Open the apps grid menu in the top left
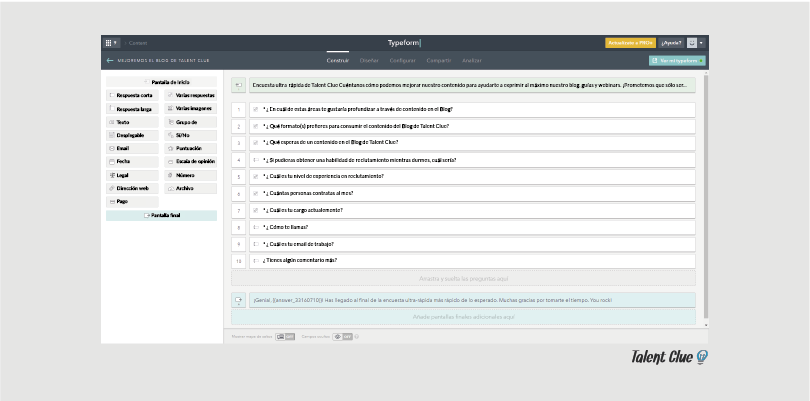The image size is (810, 401). click(110, 43)
